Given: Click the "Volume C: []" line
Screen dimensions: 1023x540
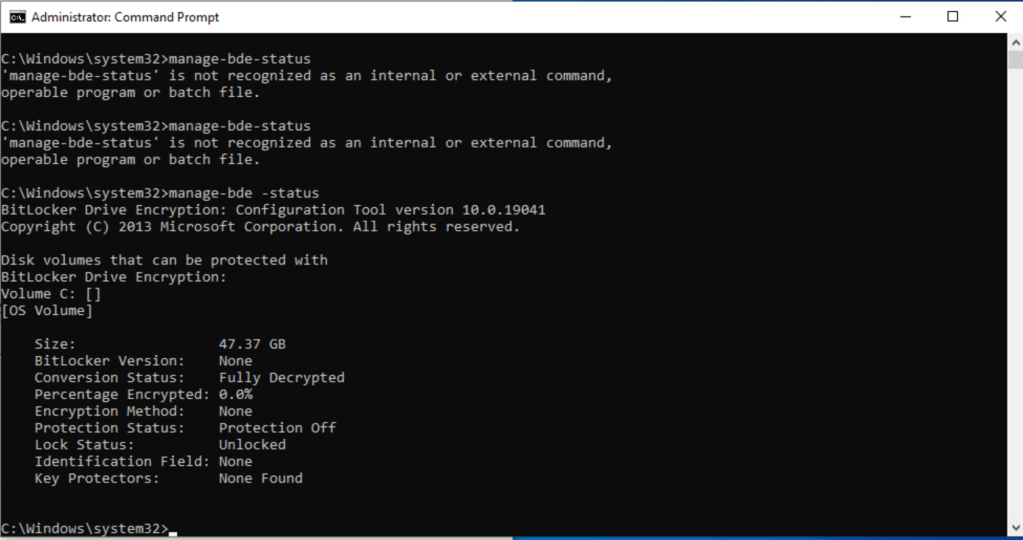Looking at the screenshot, I should tap(51, 294).
